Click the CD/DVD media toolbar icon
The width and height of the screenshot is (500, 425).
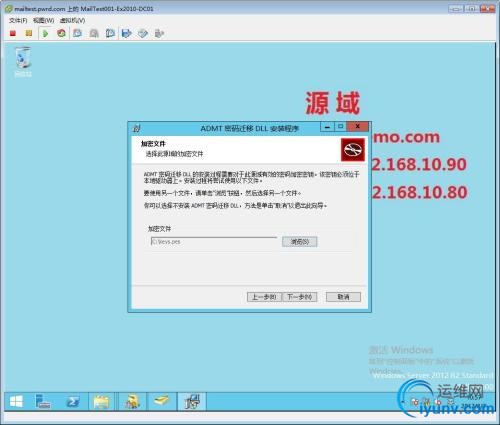click(x=143, y=33)
